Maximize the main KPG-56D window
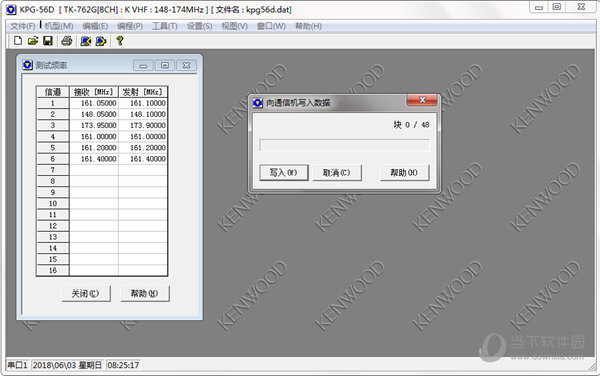The image size is (600, 376). (x=557, y=7)
